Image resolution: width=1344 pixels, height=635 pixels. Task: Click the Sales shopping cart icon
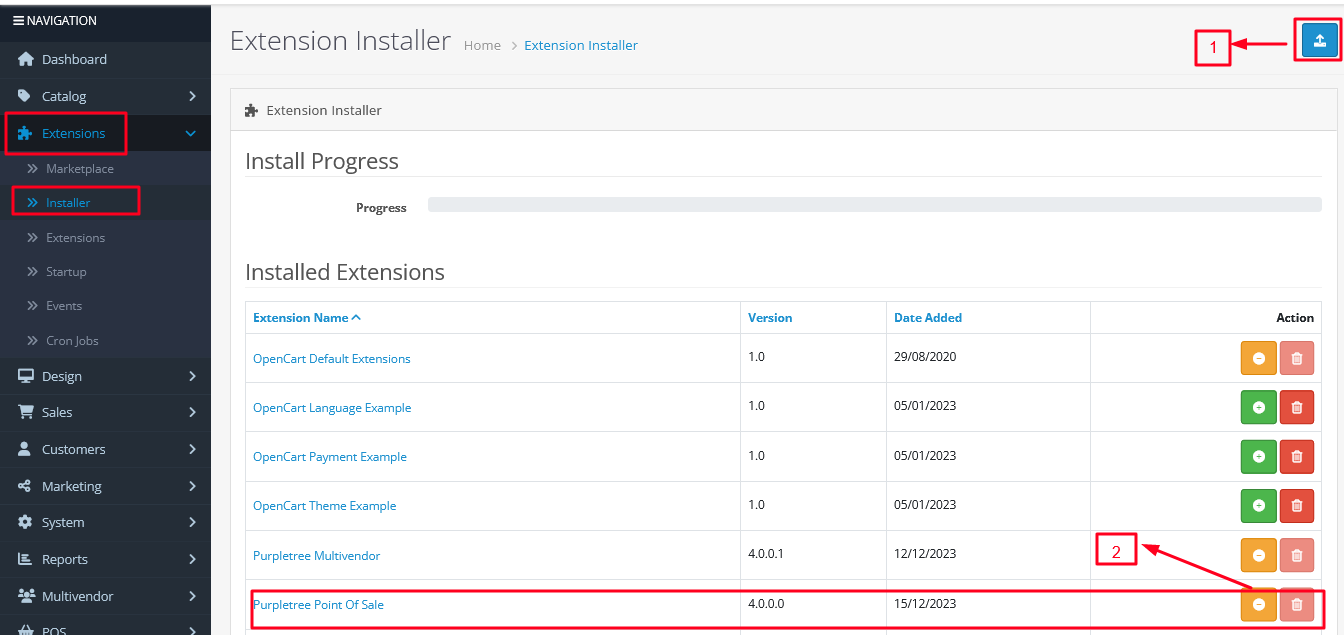pos(26,412)
